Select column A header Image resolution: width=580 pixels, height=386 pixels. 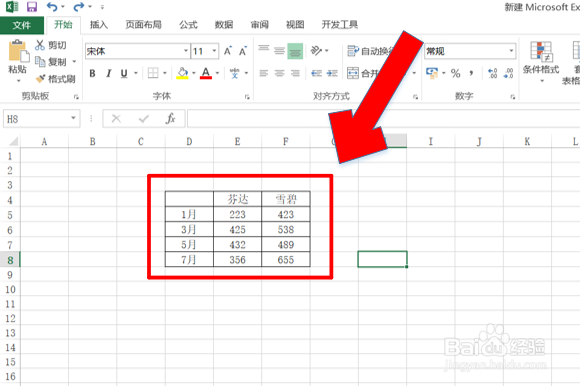[x=44, y=141]
